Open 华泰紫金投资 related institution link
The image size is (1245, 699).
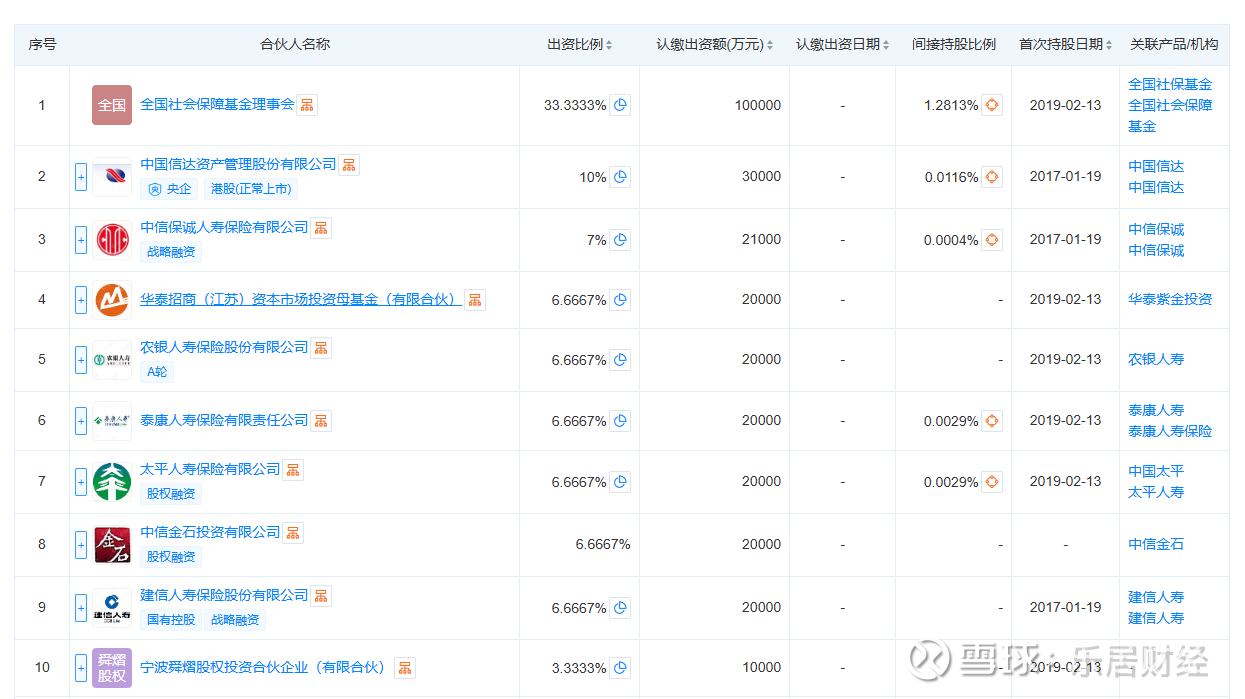(x=1170, y=299)
